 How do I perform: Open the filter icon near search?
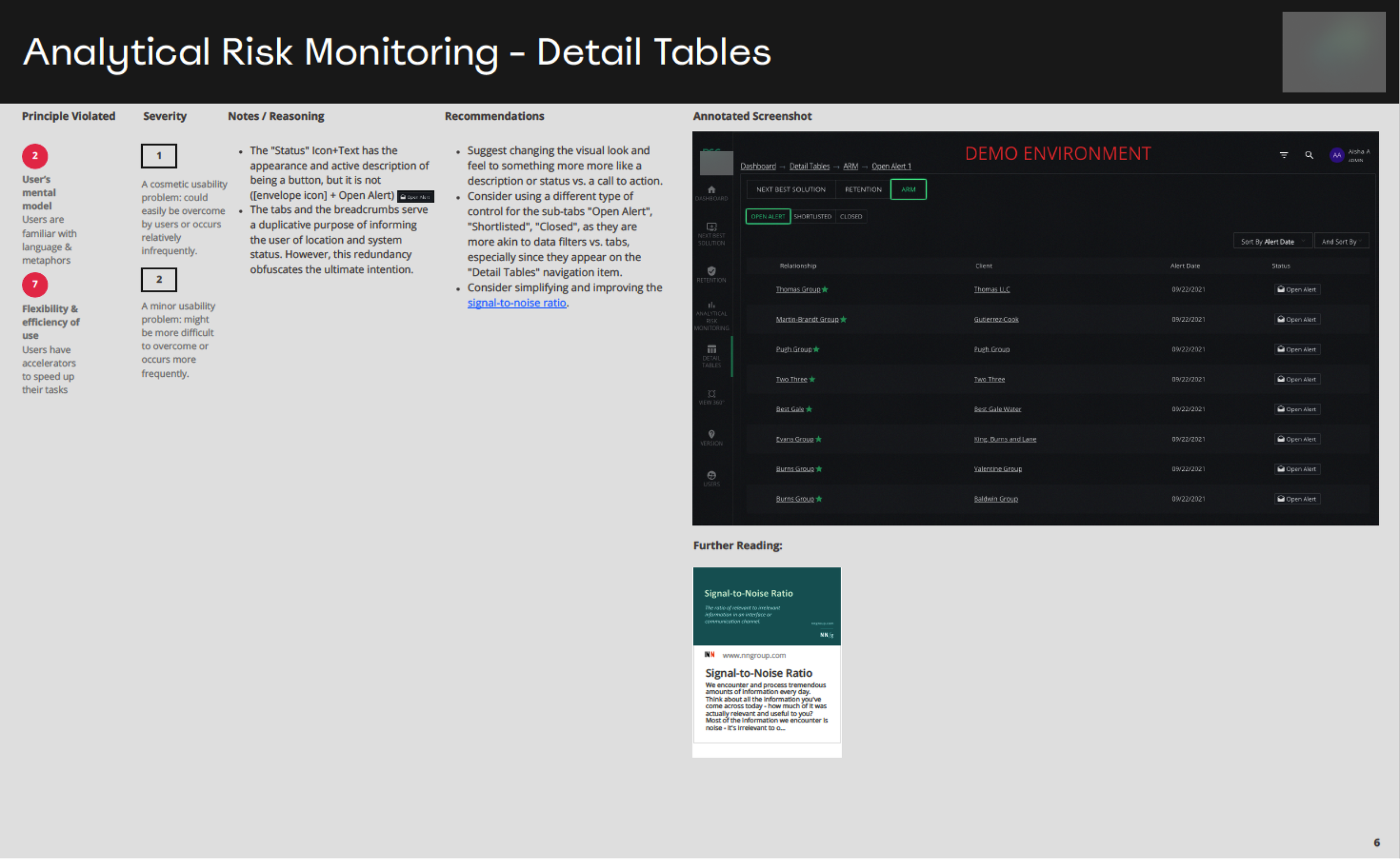tap(1284, 155)
